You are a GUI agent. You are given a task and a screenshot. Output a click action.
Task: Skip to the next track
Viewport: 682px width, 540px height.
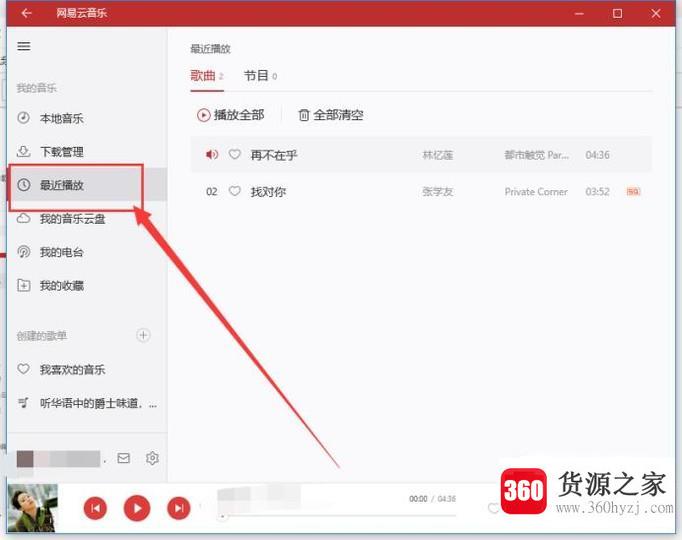[x=179, y=508]
